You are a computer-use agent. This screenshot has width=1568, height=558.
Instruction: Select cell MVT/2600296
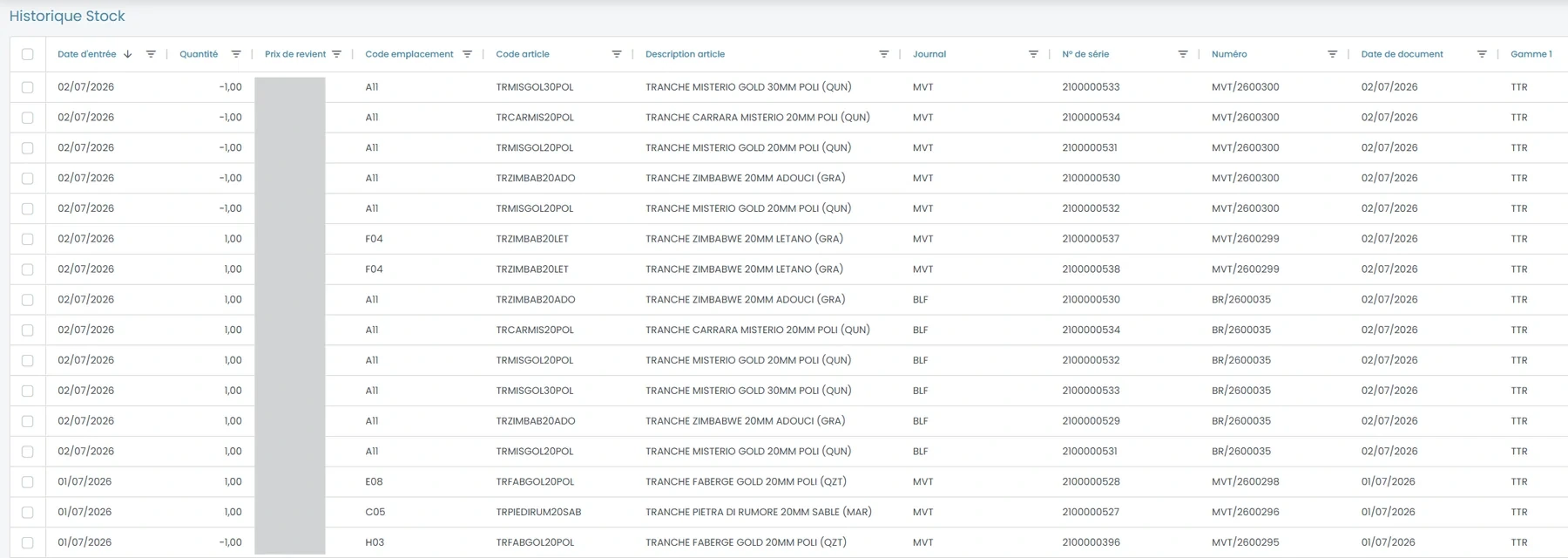pos(1246,512)
